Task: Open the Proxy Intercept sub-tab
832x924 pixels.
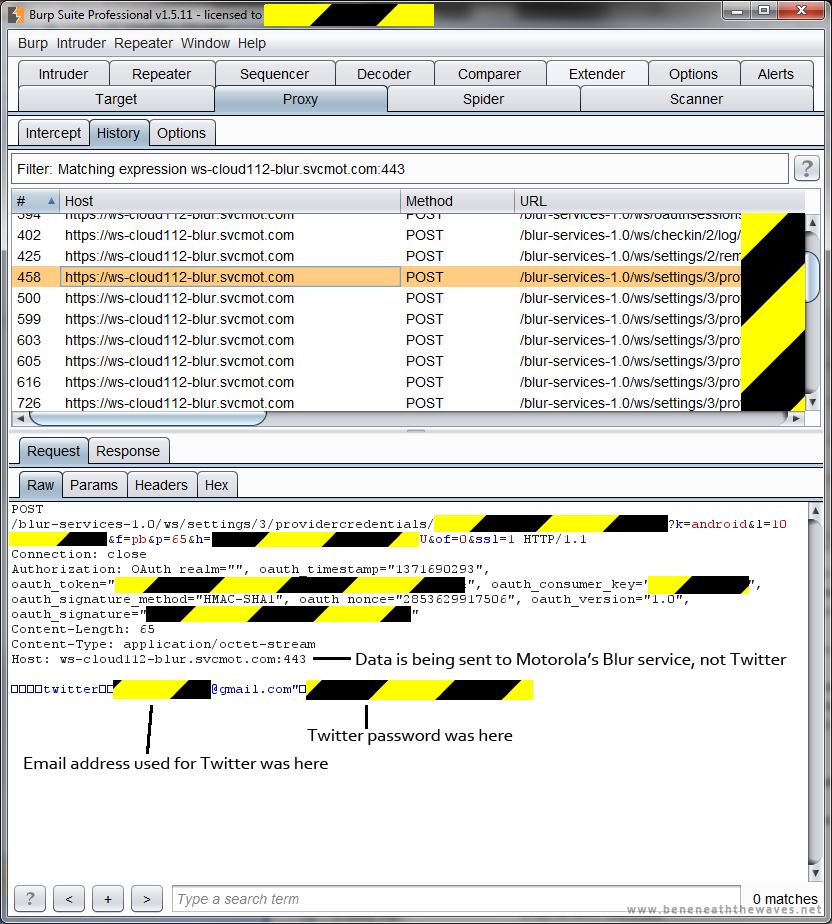Action: click(x=53, y=133)
